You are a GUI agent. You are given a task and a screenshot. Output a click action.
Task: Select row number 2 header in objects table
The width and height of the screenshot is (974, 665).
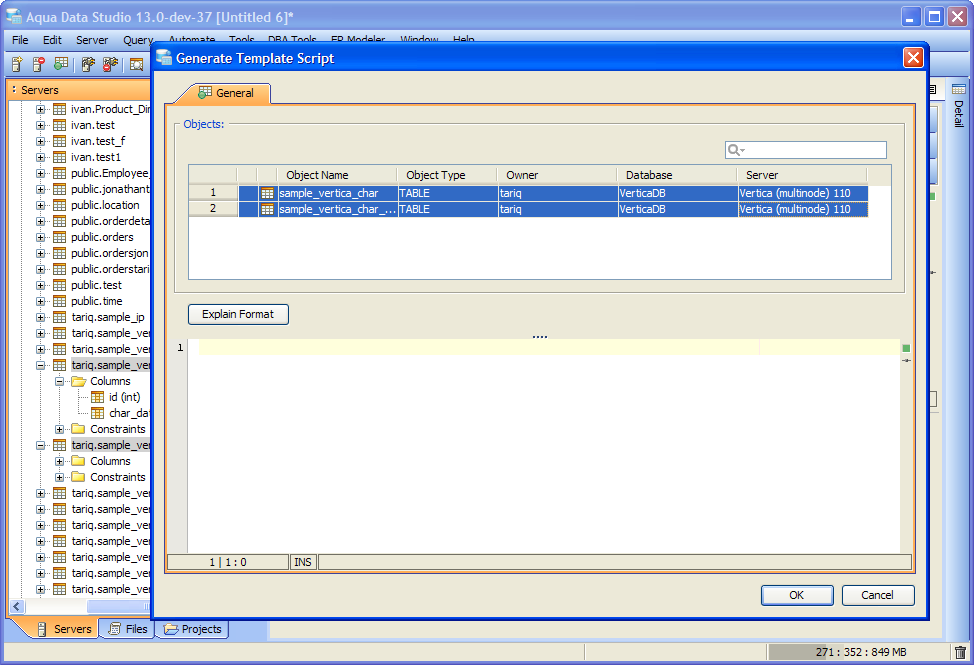coord(213,209)
